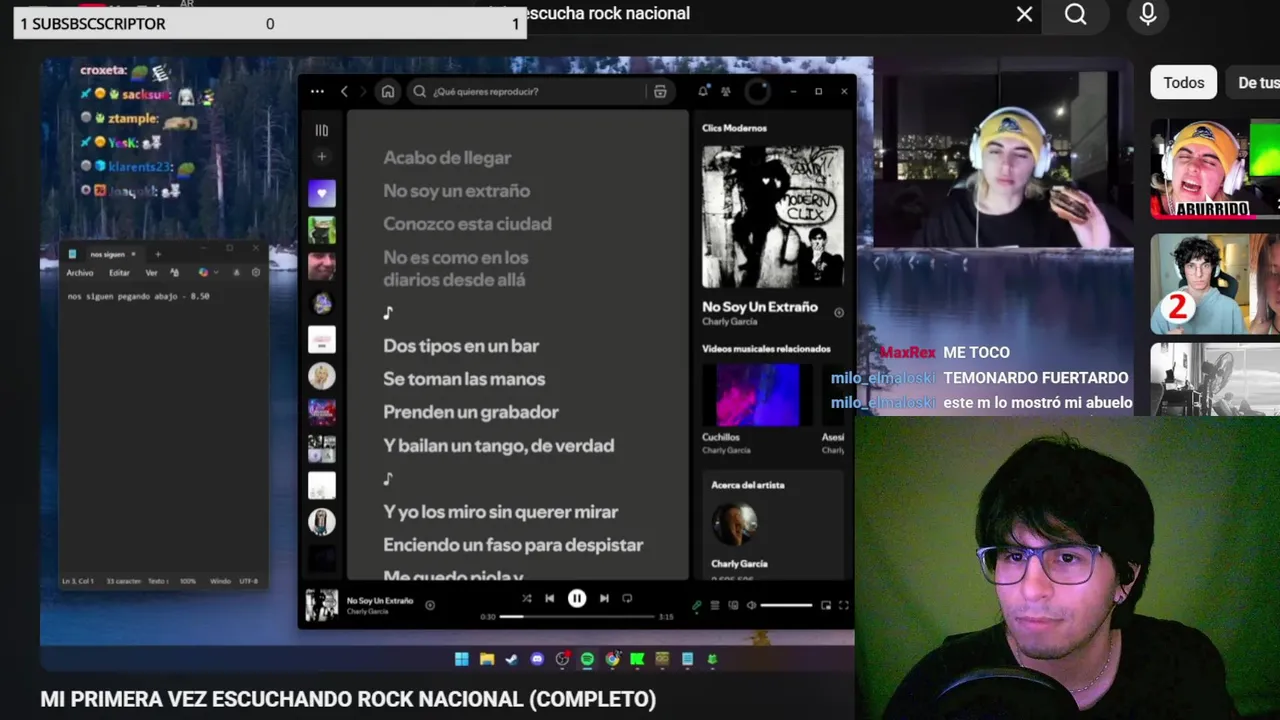
Task: Mute using the speaker icon
Action: click(x=751, y=605)
